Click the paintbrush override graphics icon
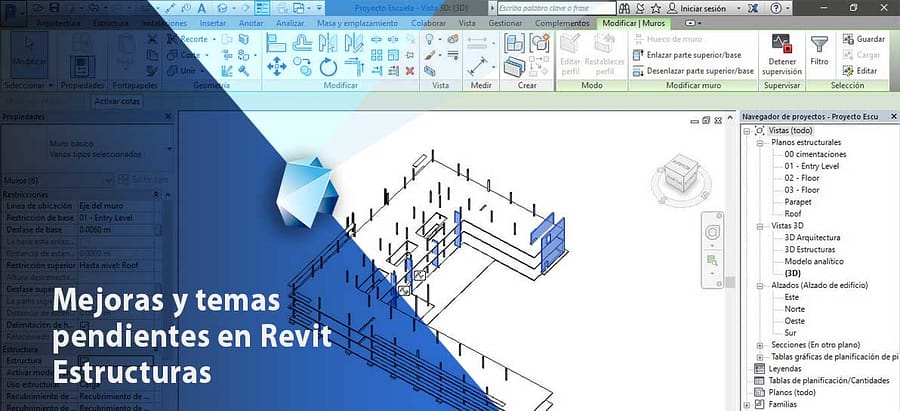900x411 pixels. tap(429, 55)
